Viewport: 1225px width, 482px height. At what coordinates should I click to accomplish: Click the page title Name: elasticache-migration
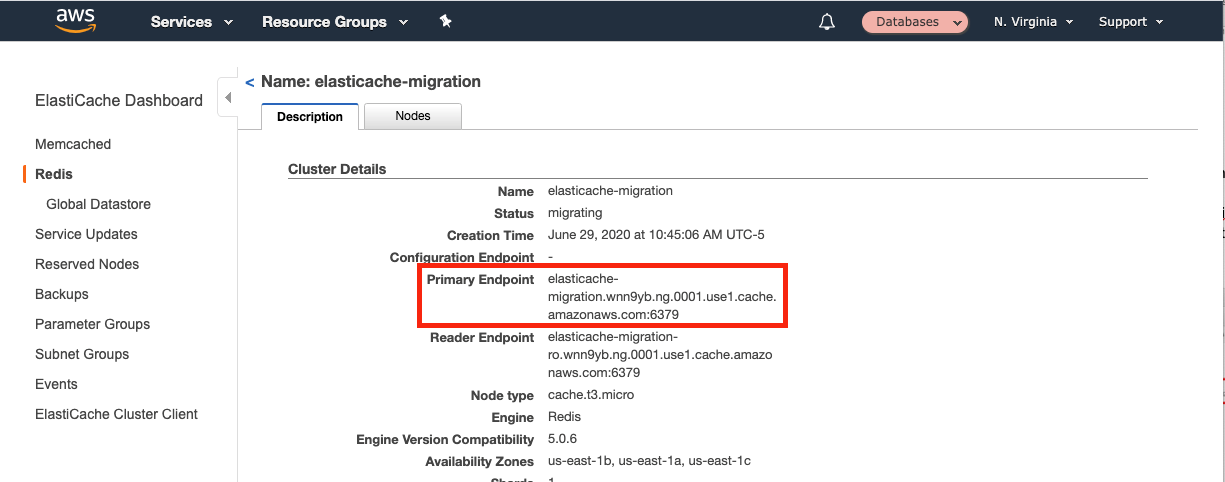[x=371, y=82]
